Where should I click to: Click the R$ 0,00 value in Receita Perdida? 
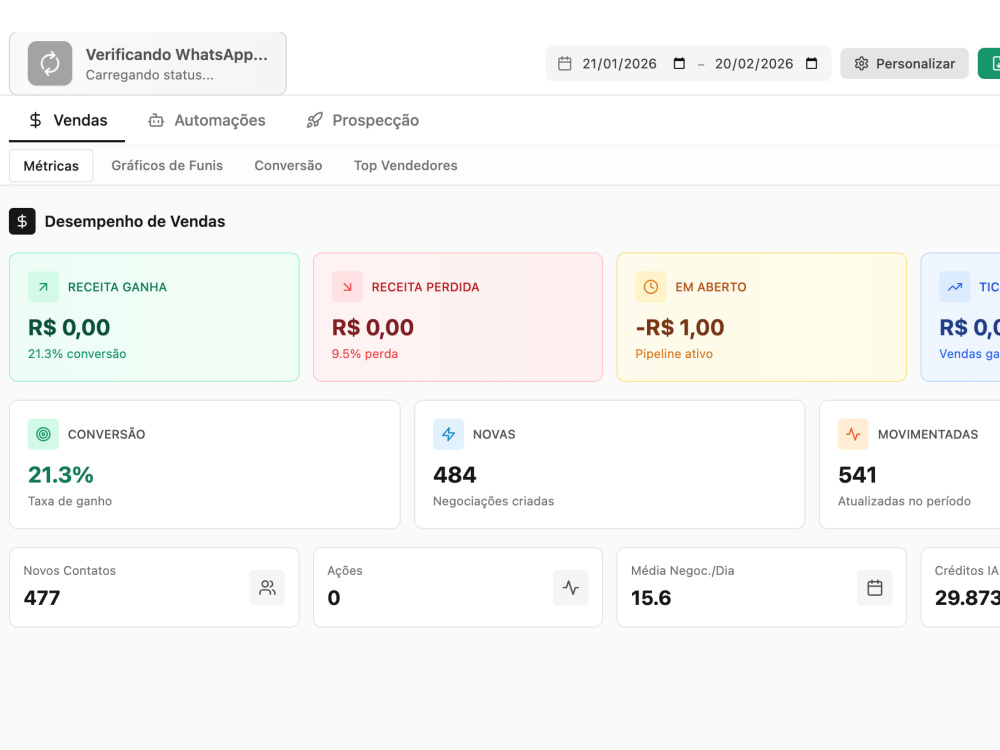tap(372, 327)
